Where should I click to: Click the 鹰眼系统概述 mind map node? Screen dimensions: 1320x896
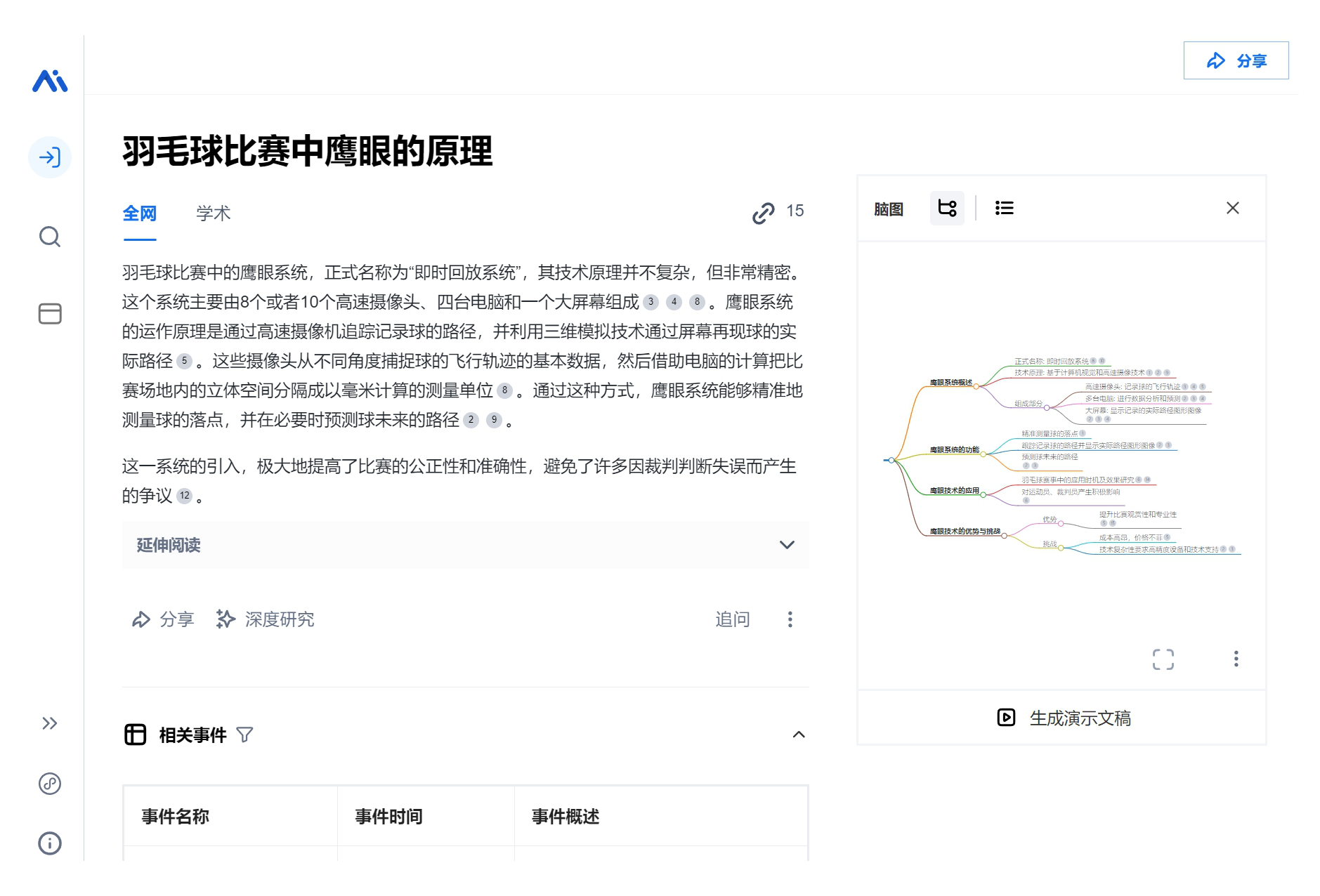click(951, 383)
